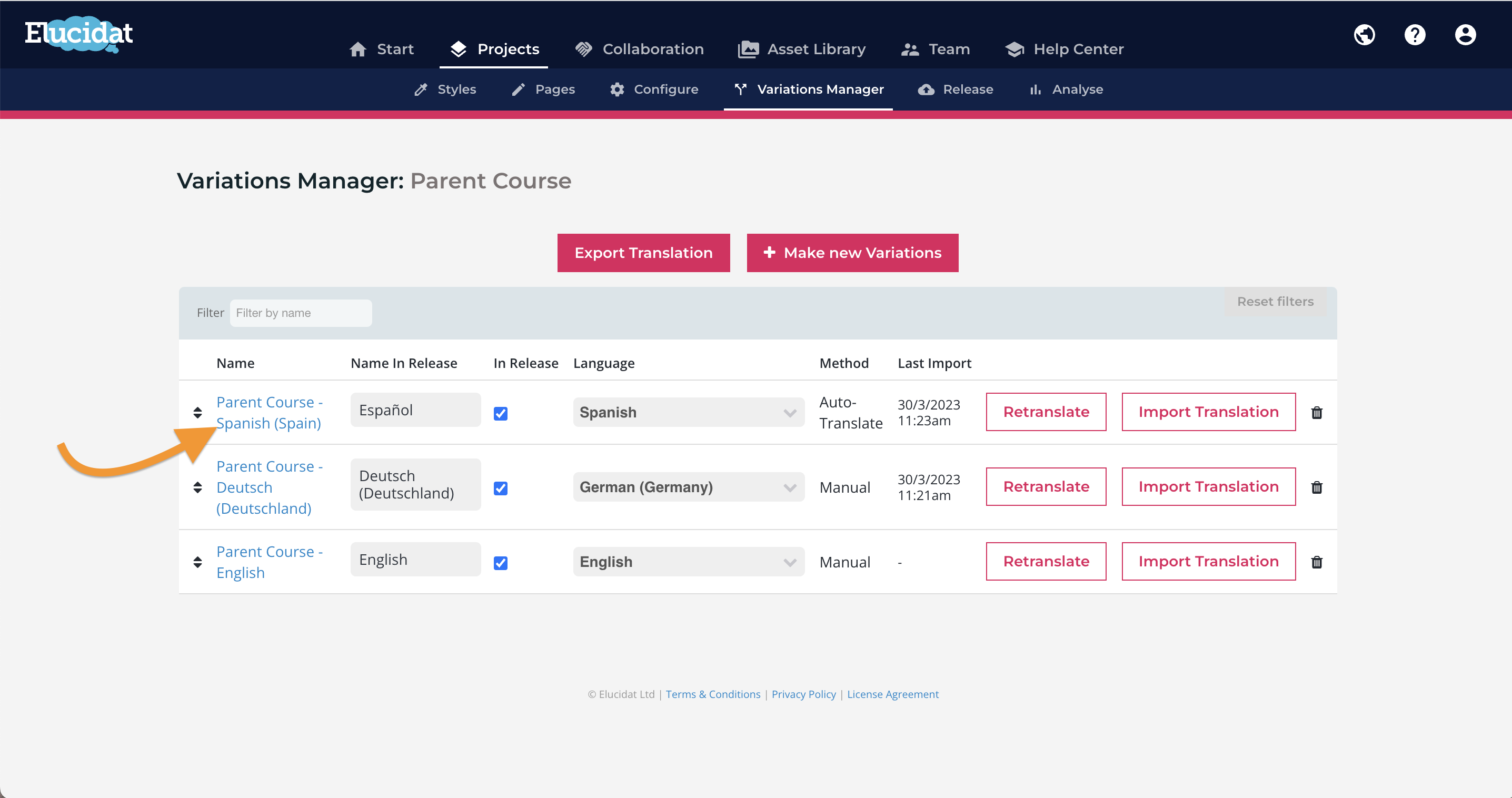The height and width of the screenshot is (798, 1512).
Task: Click the reorder handle for English row
Action: (198, 562)
